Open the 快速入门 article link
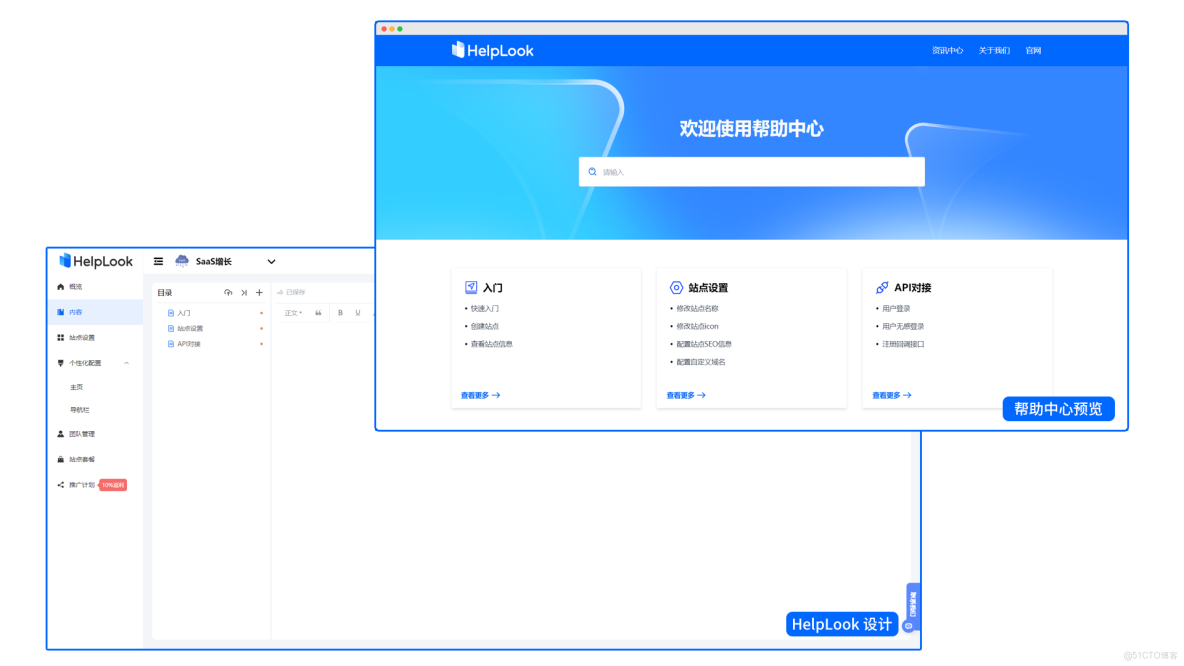Image resolution: width=1184 pixels, height=666 pixels. [x=484, y=309]
